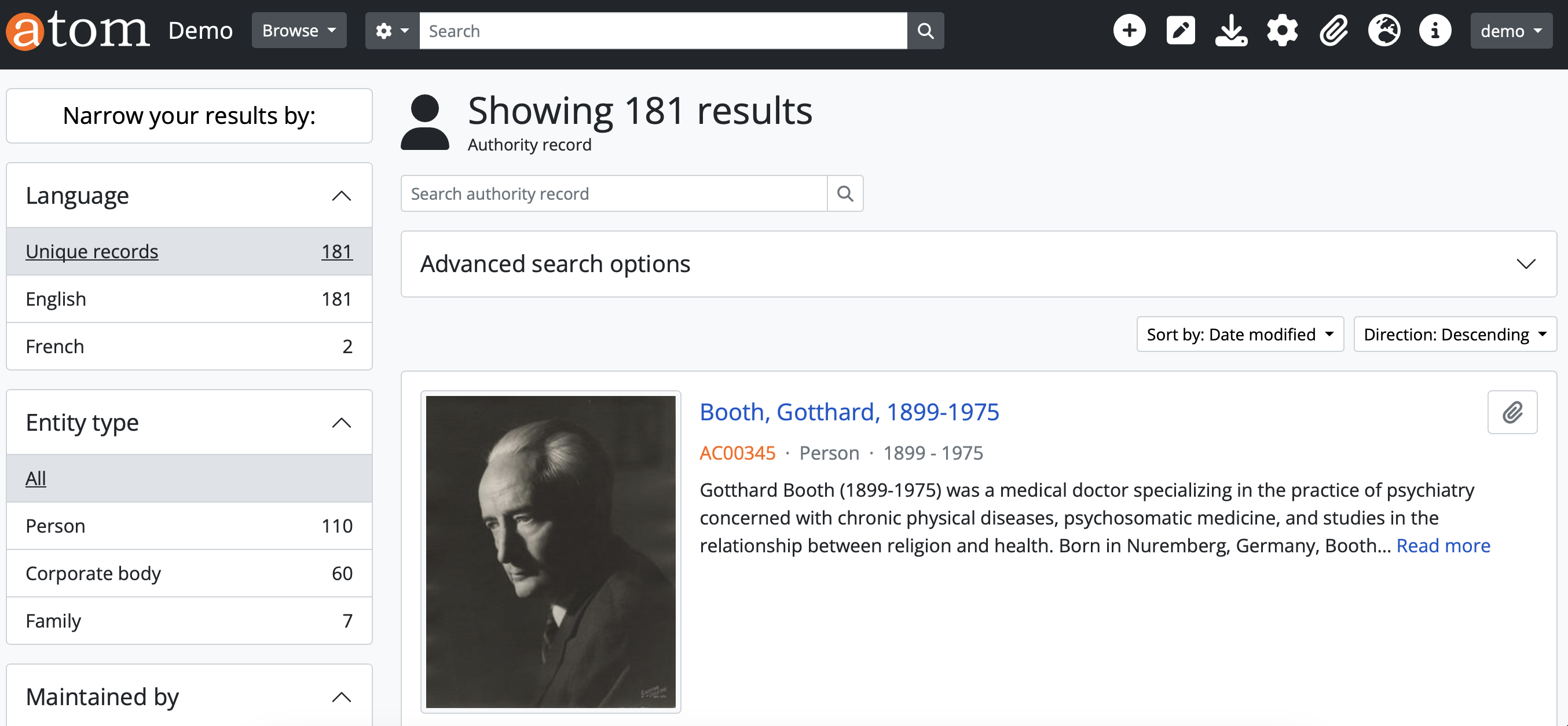Open the Sort by Date modified dropdown
The height and width of the screenshot is (726, 1568).
tap(1239, 334)
